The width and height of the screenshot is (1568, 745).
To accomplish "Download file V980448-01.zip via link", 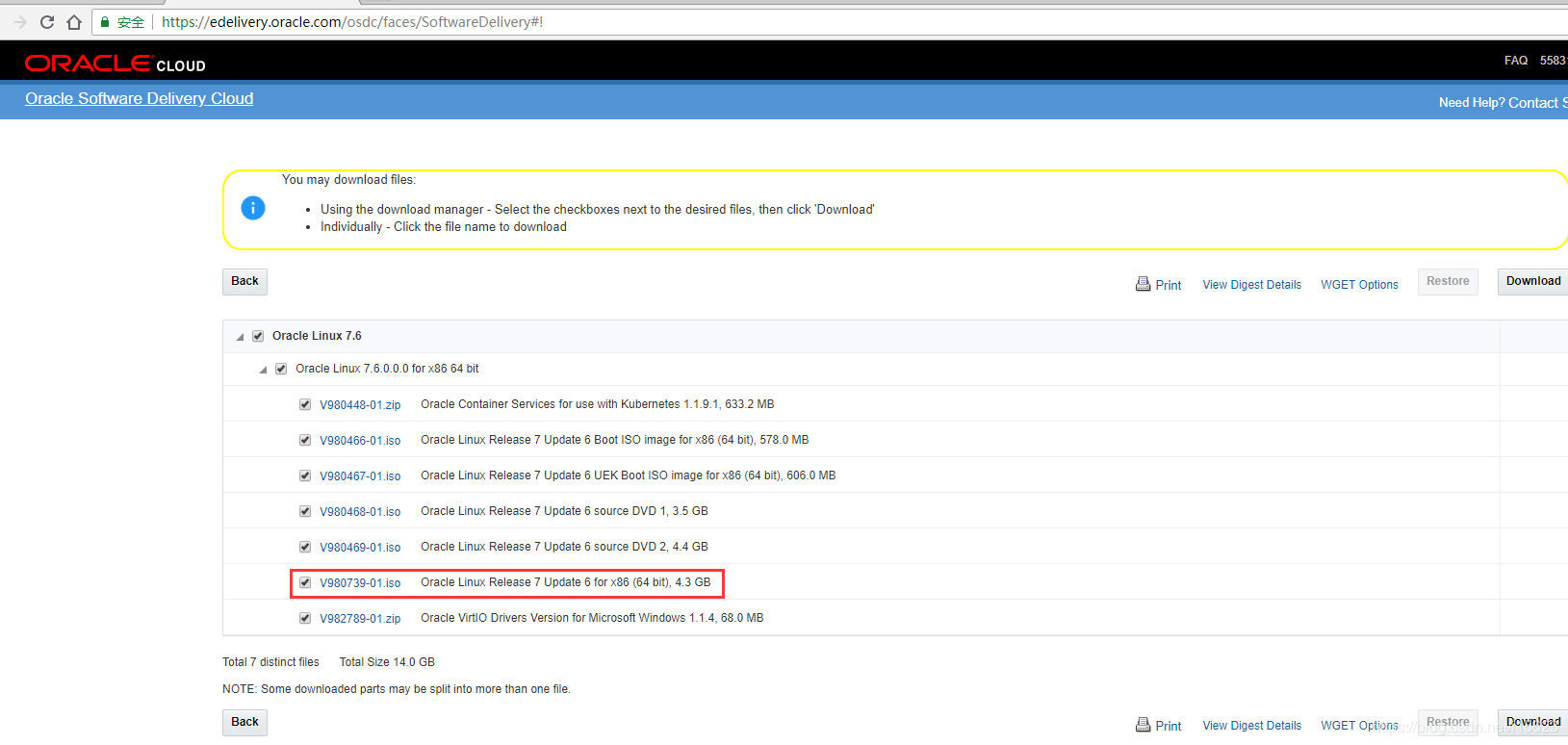I will point(360,405).
